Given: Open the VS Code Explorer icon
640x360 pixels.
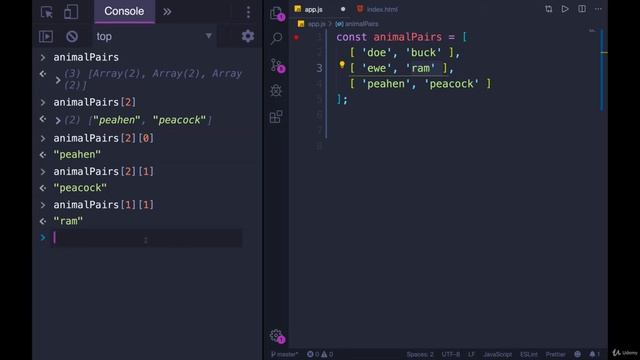Looking at the screenshot, I should (x=277, y=13).
